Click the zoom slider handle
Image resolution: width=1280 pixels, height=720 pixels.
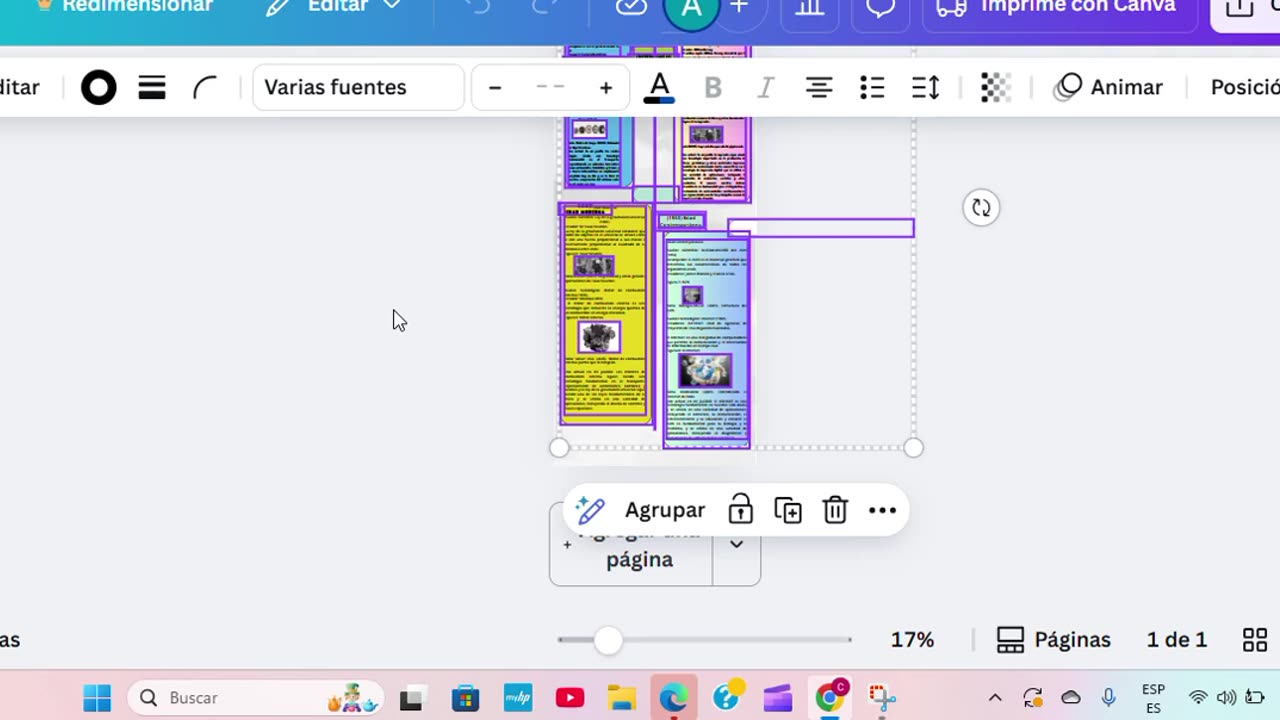click(608, 640)
